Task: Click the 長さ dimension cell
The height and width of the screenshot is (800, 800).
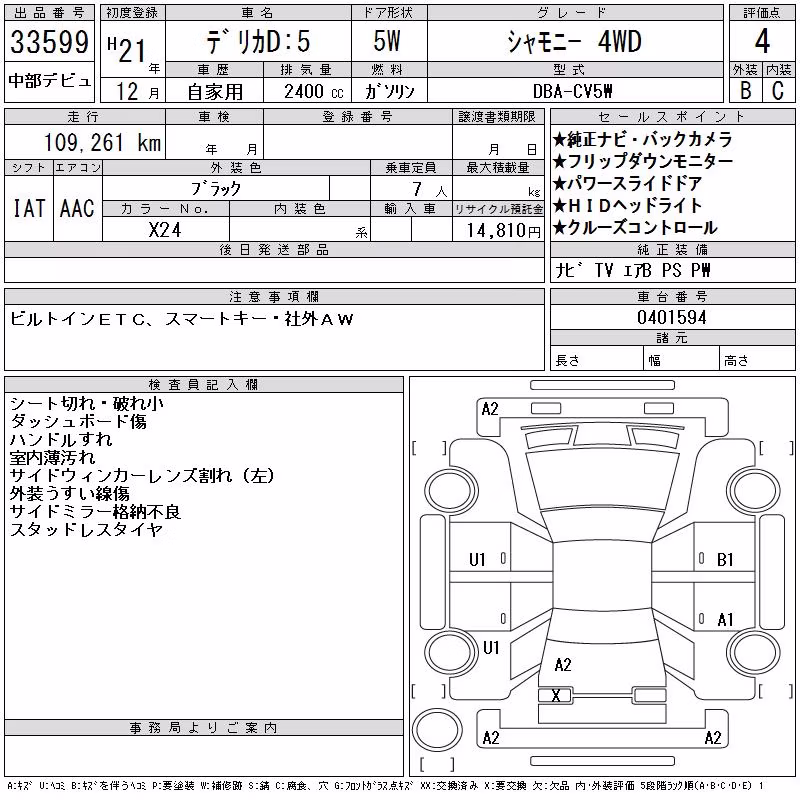Action: [597, 358]
